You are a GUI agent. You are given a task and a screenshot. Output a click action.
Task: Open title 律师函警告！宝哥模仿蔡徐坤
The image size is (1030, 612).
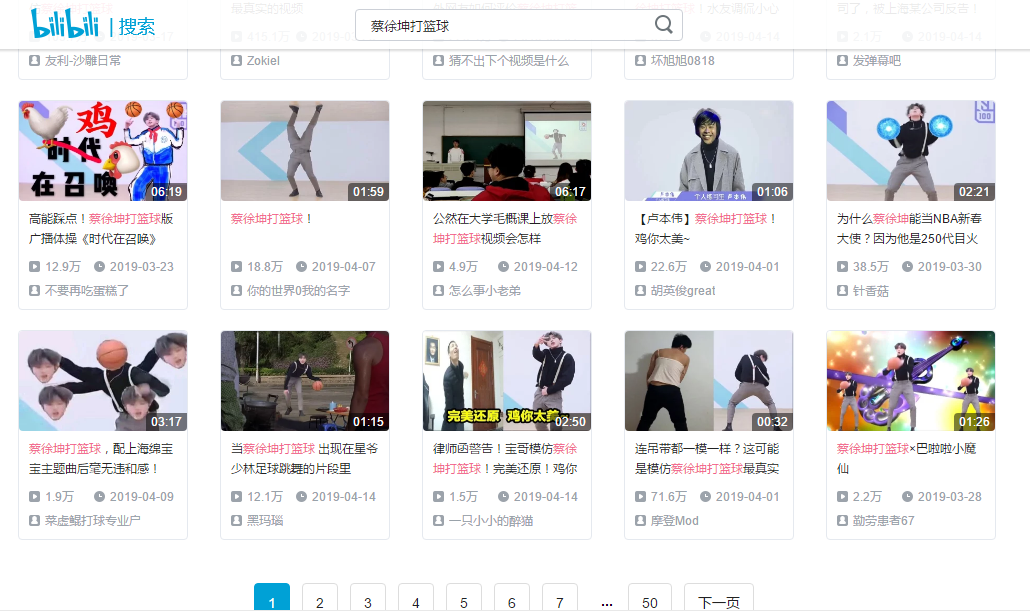pos(505,458)
